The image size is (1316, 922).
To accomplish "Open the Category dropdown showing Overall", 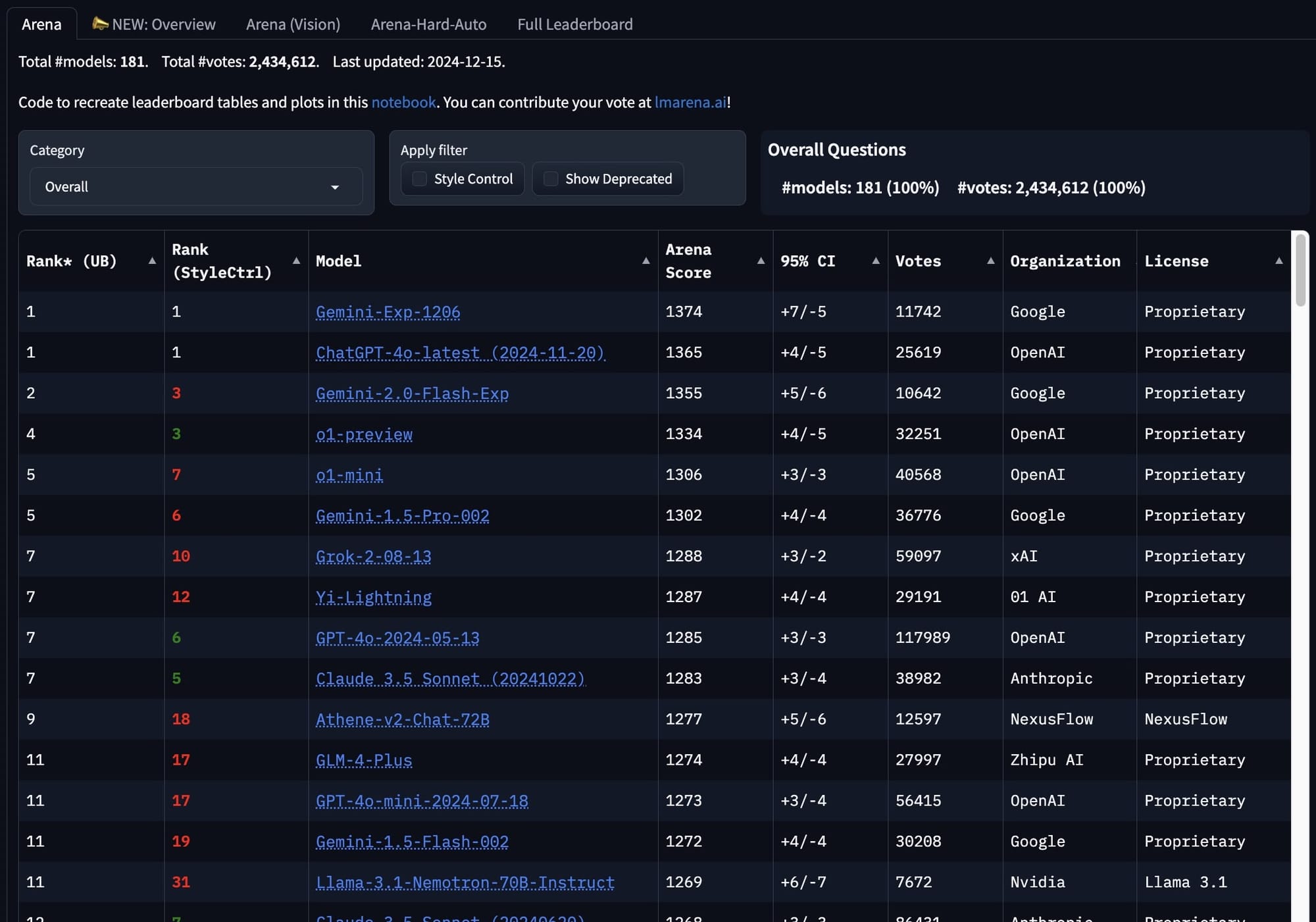I will [x=196, y=187].
